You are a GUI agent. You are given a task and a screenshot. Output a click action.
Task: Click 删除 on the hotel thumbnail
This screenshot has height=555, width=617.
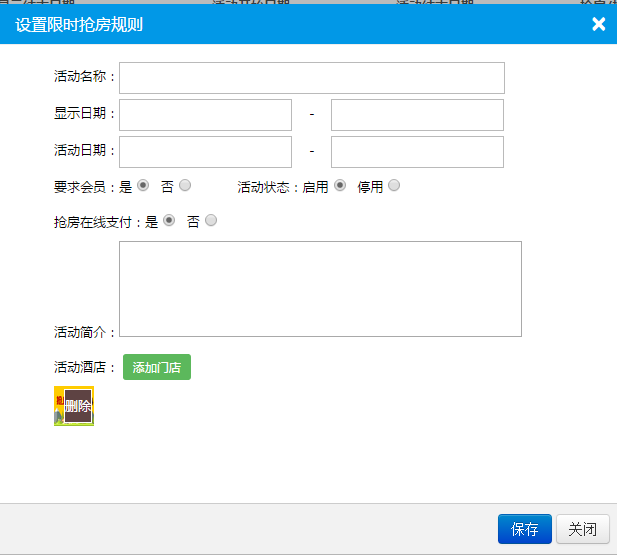tap(78, 406)
